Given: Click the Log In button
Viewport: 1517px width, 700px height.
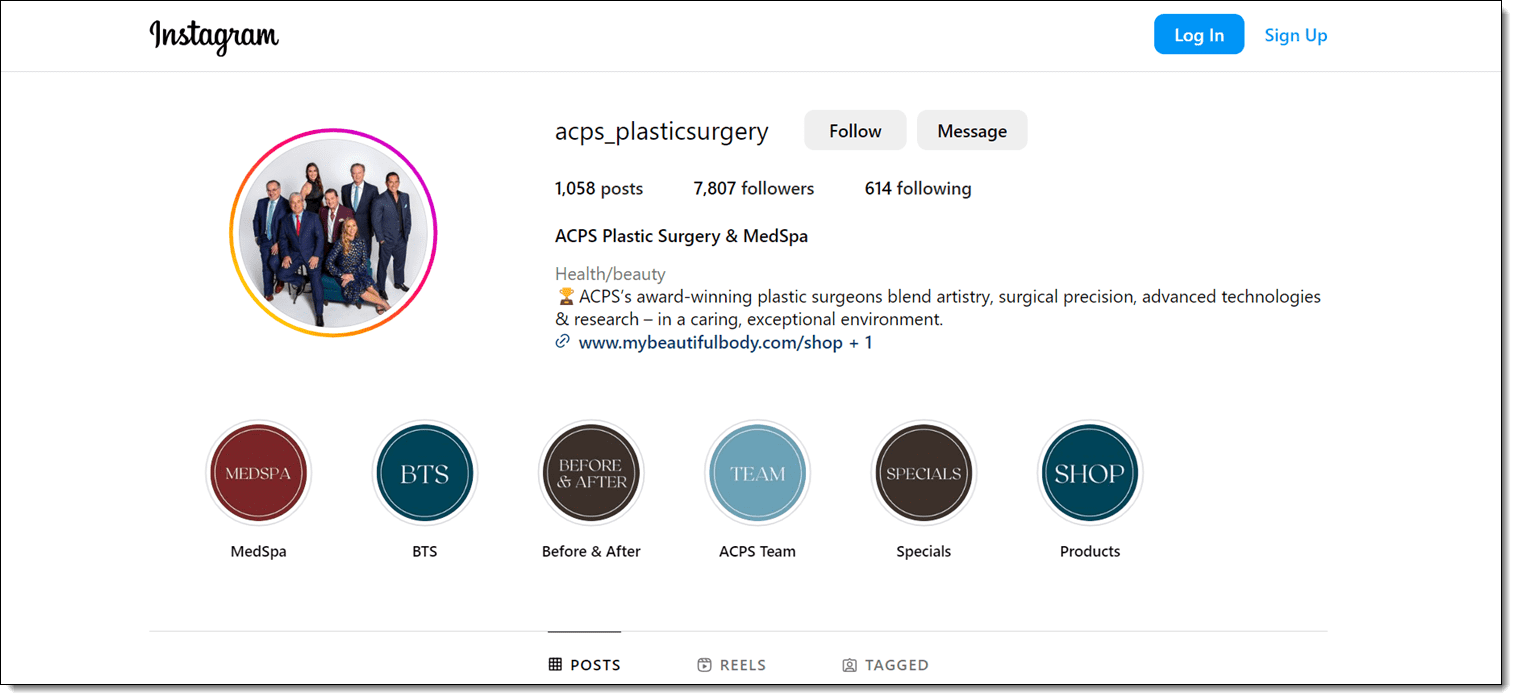Looking at the screenshot, I should pyautogui.click(x=1198, y=33).
